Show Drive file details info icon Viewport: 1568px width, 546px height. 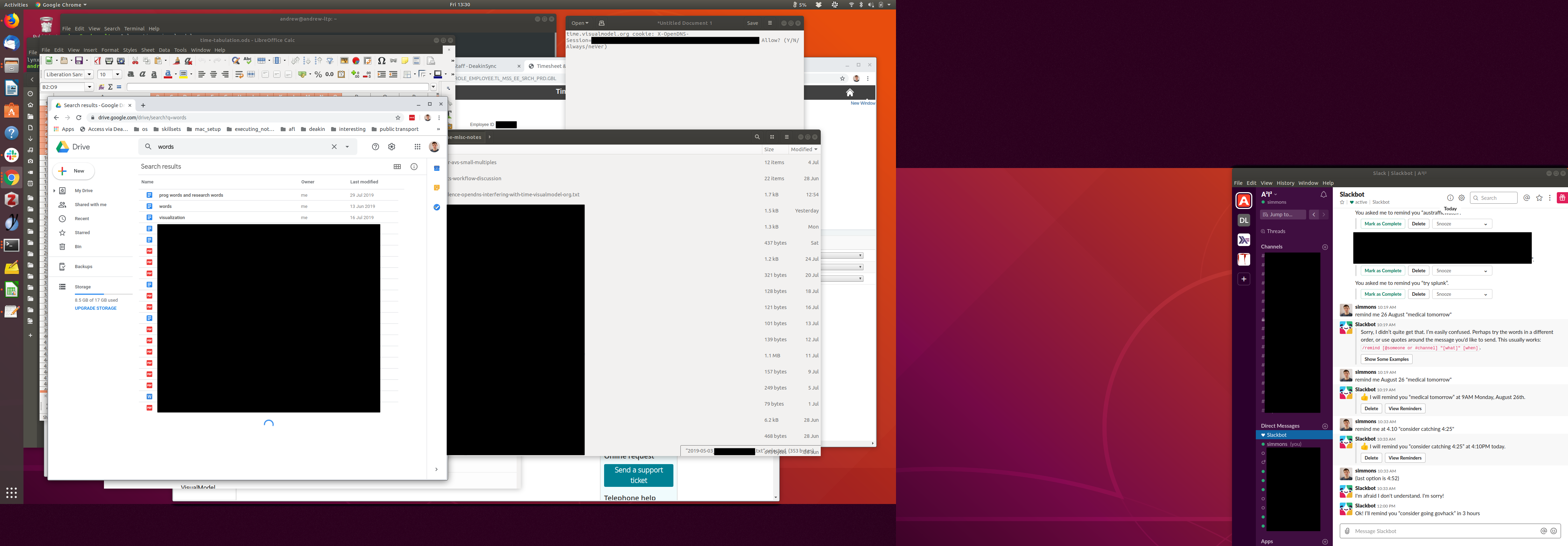[414, 167]
